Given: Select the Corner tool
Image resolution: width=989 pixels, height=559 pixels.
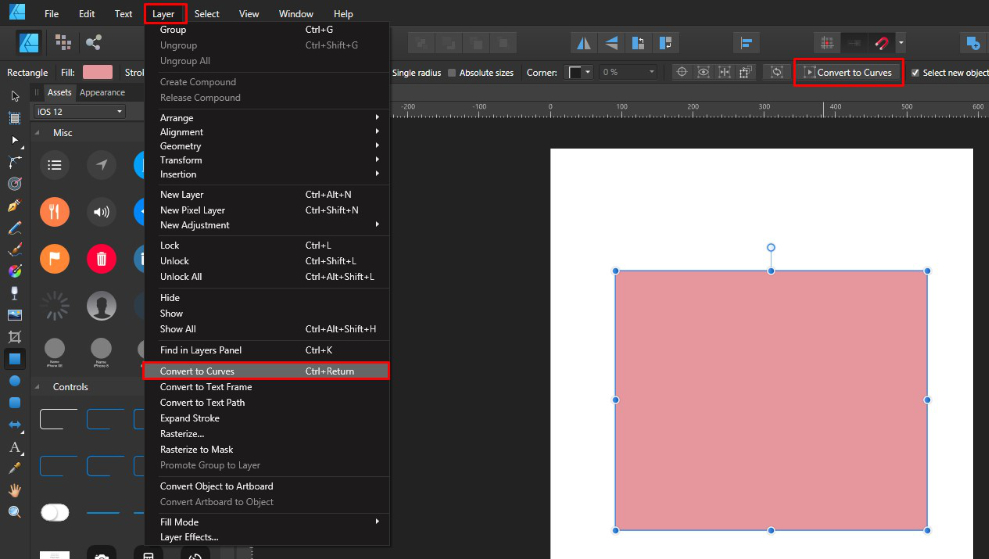Looking at the screenshot, I should tap(15, 162).
